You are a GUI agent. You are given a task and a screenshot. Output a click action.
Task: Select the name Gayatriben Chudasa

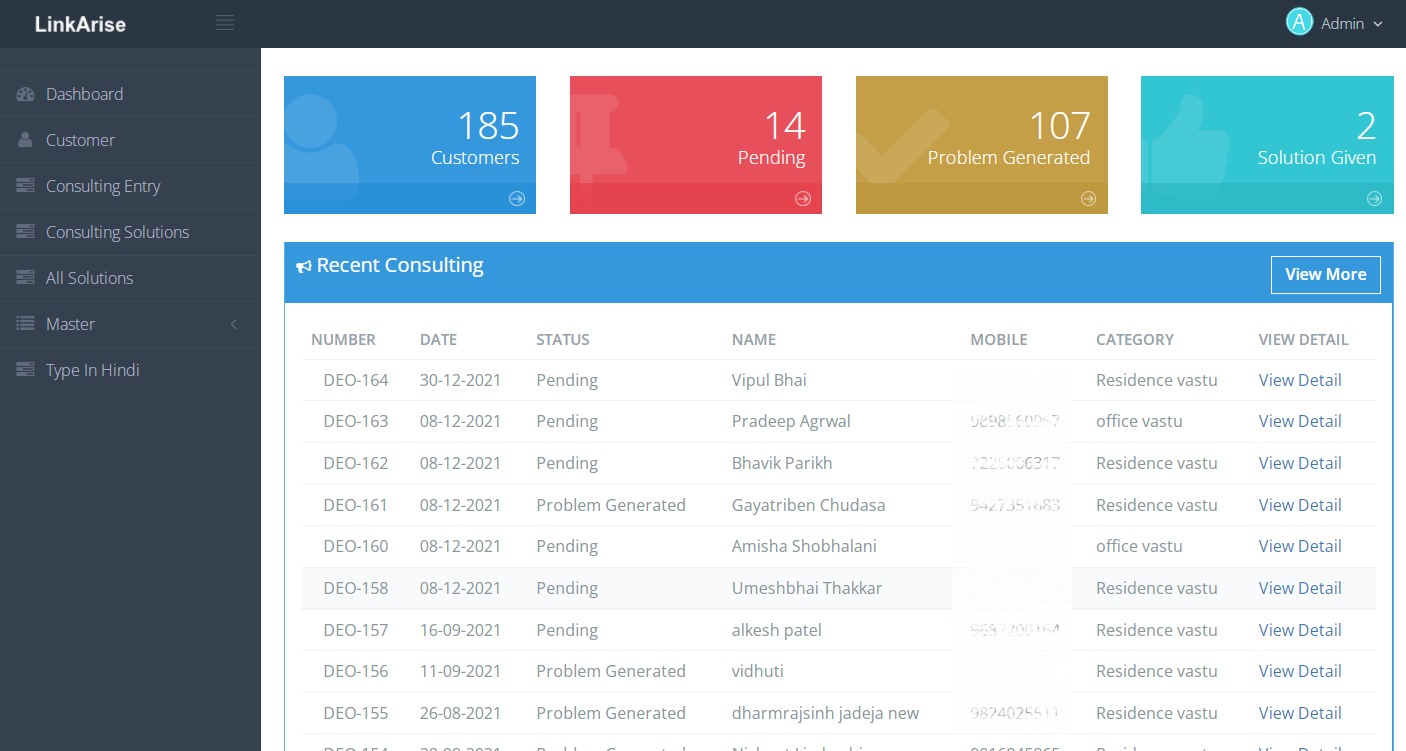coord(809,505)
